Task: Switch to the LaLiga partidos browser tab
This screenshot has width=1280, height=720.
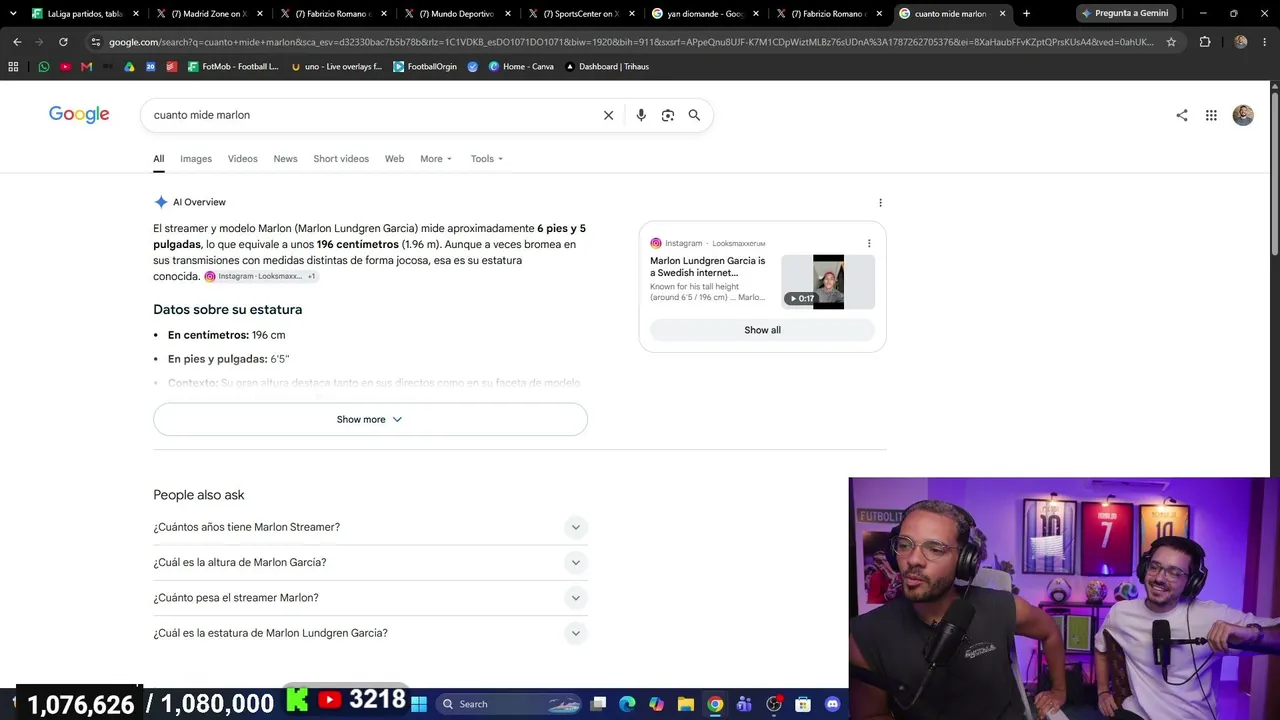Action: click(83, 14)
